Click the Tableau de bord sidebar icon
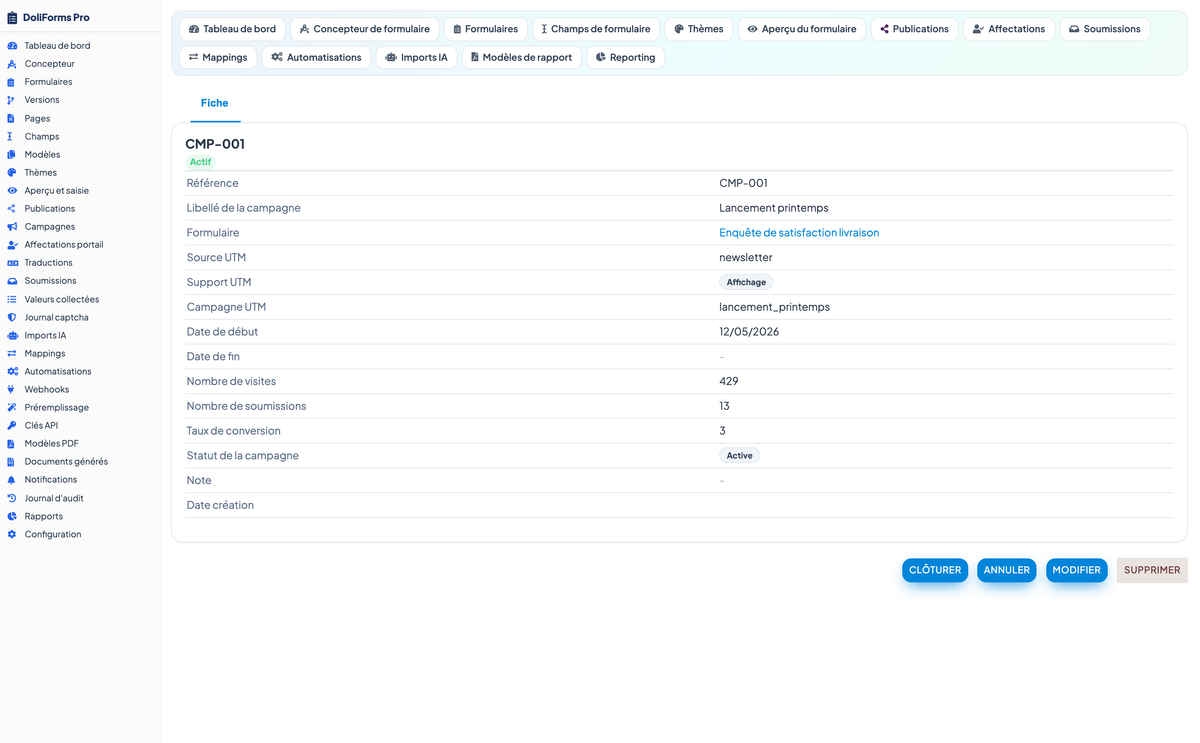 click(12, 46)
